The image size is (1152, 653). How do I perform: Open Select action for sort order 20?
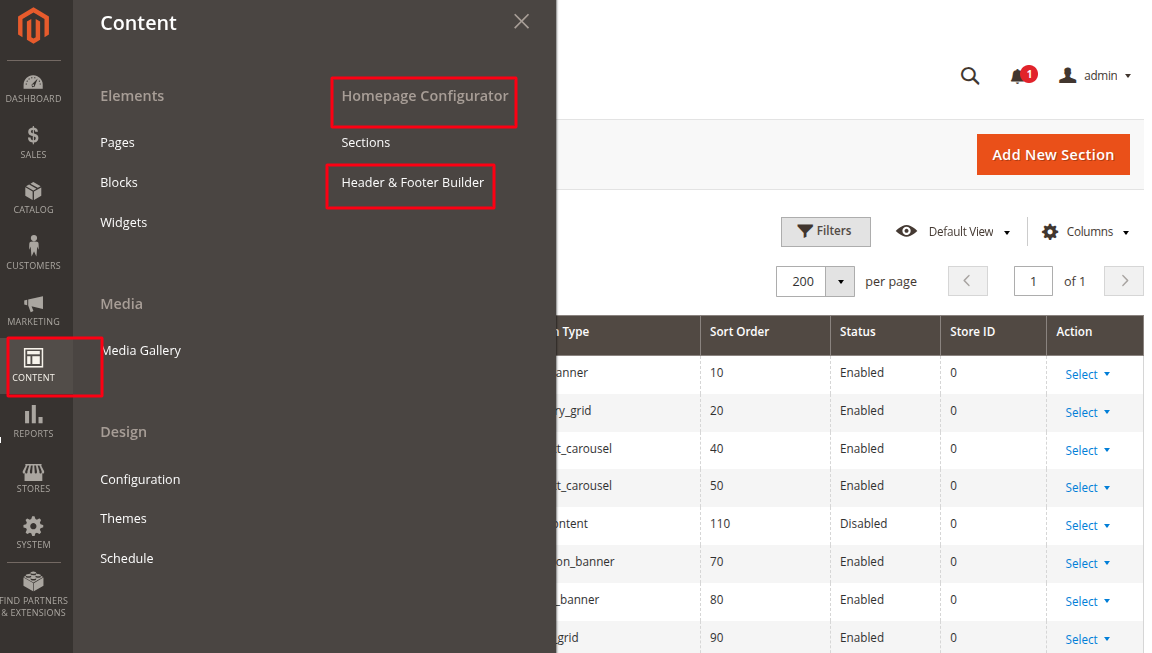click(x=1087, y=413)
